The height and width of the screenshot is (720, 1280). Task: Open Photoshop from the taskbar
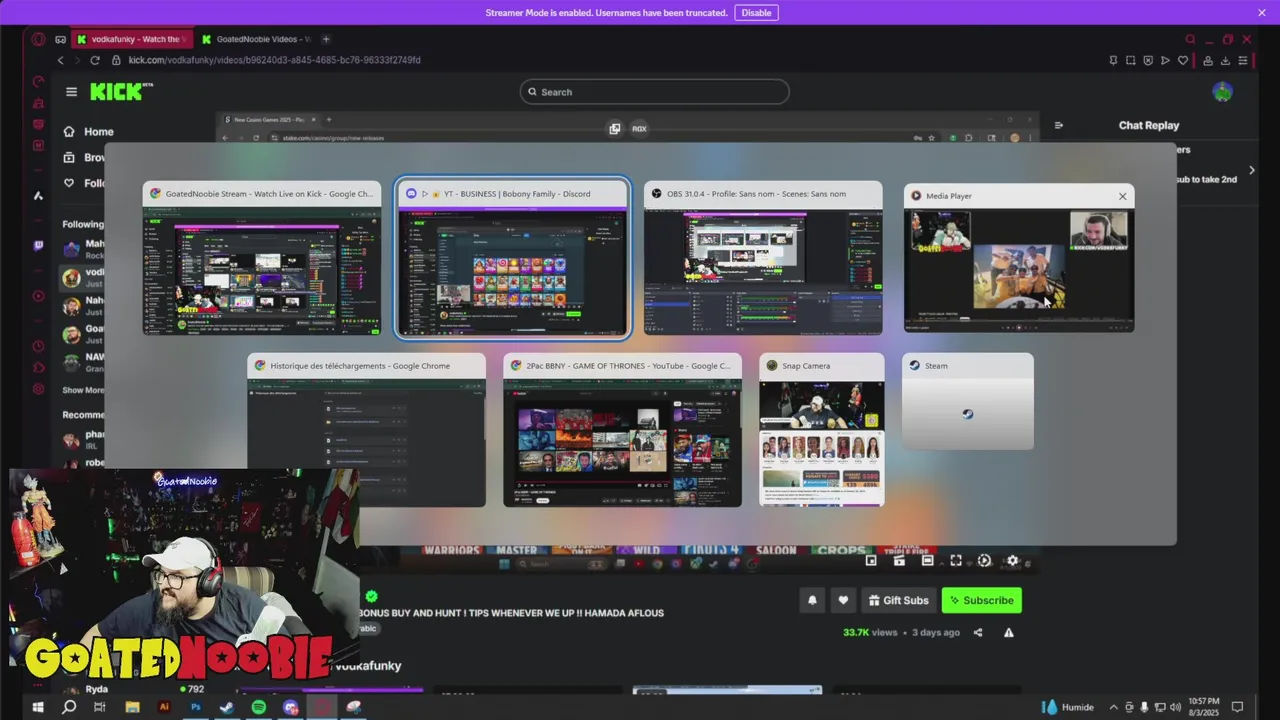coord(196,707)
